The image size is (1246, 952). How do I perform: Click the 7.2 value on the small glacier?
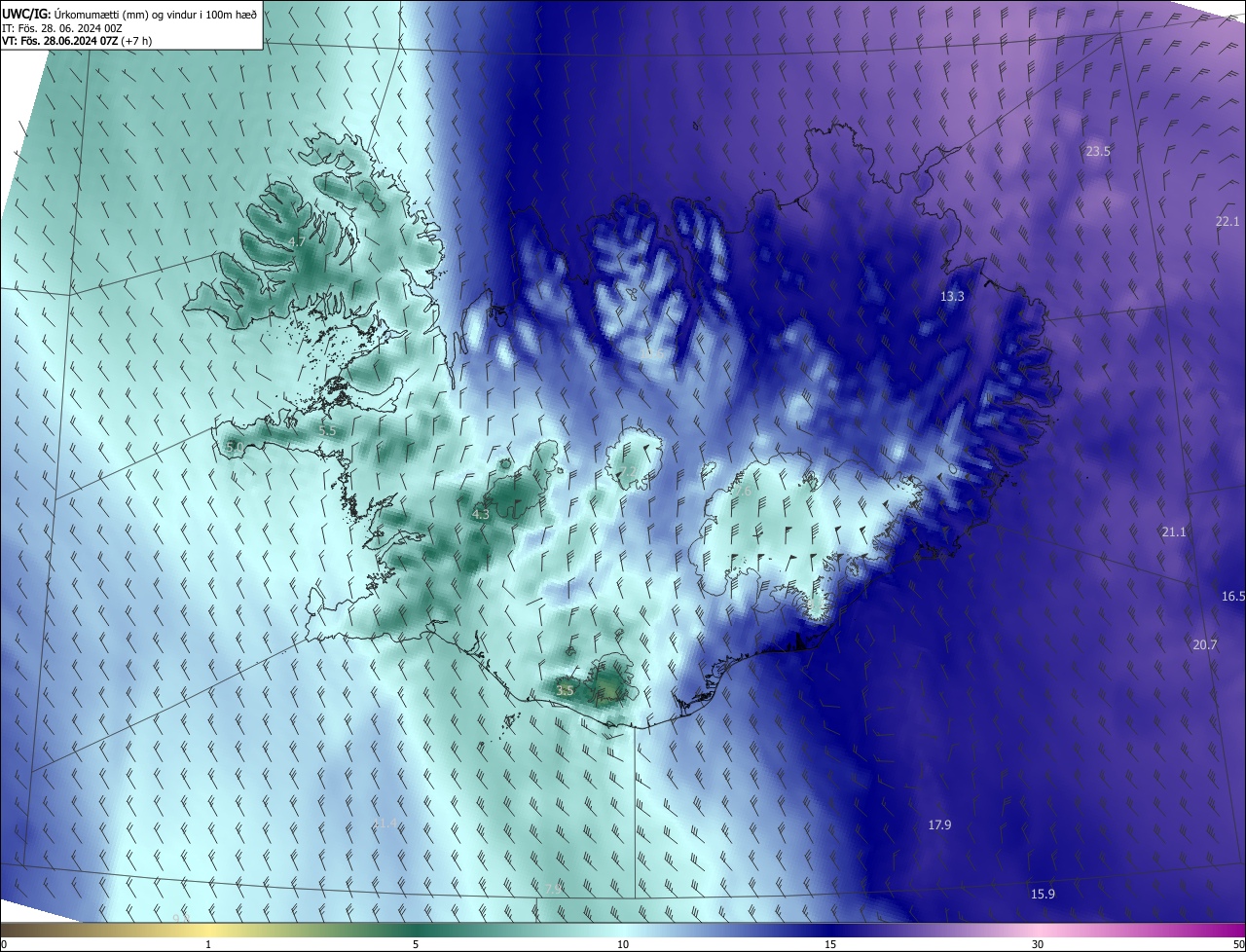628,472
